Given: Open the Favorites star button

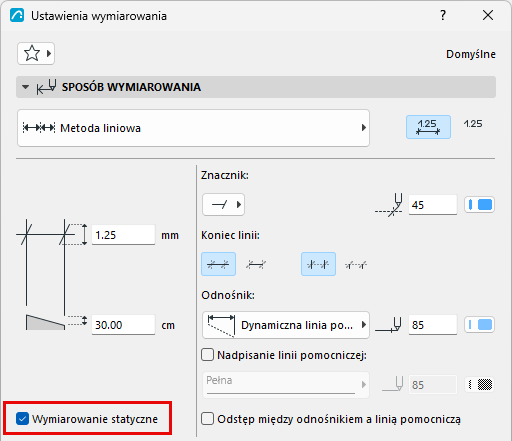Looking at the screenshot, I should 36,53.
